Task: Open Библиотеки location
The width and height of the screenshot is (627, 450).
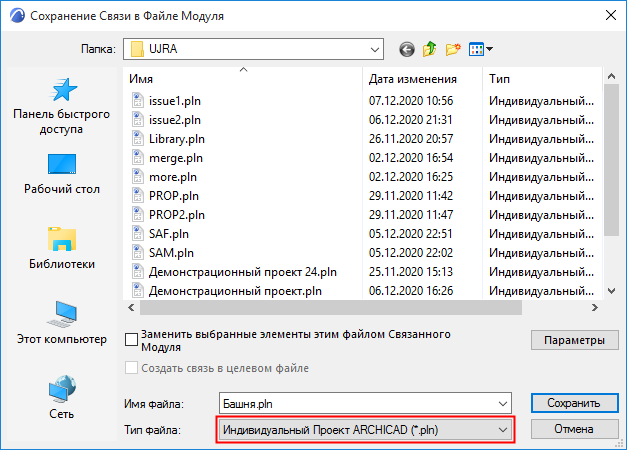Action: click(x=62, y=248)
